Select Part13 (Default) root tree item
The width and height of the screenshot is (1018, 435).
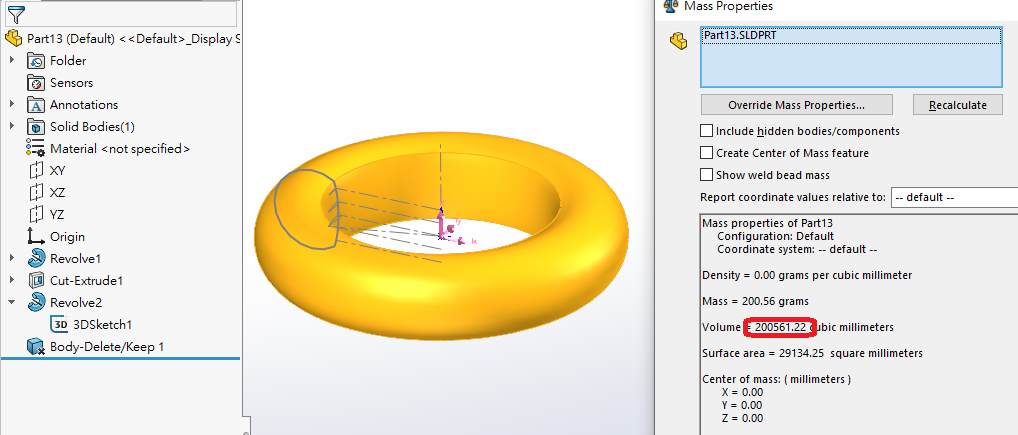pos(133,39)
